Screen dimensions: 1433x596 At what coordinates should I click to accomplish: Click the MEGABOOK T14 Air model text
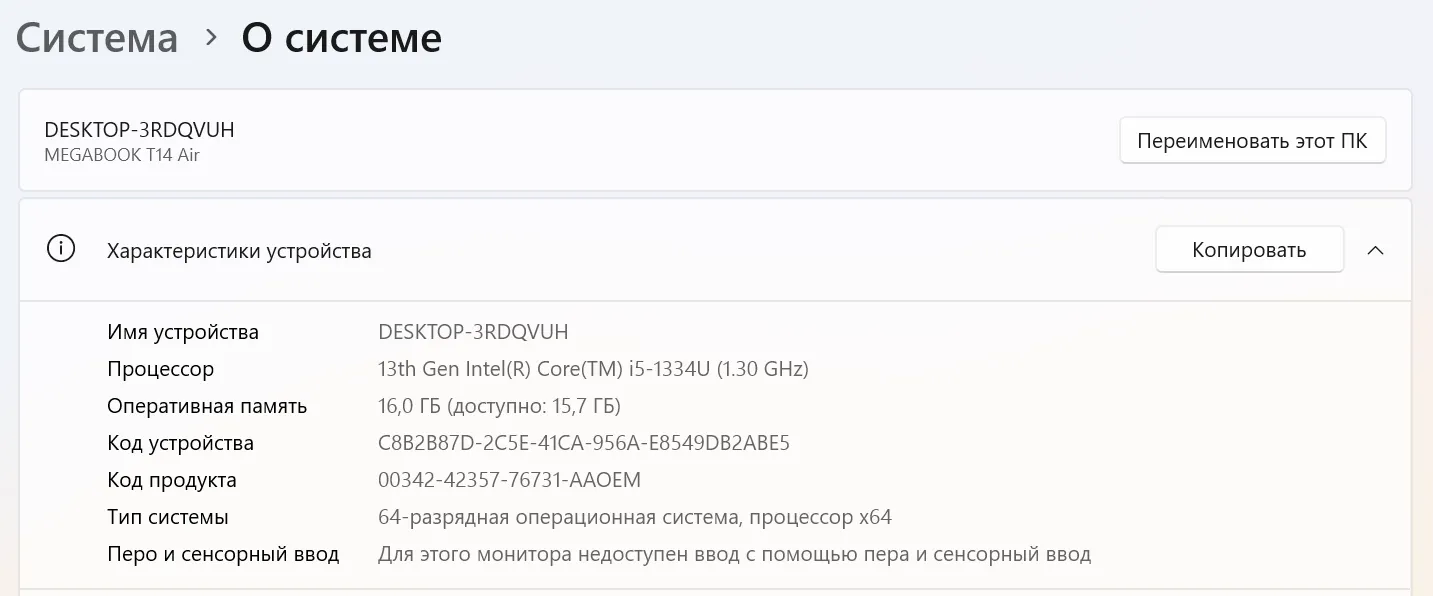coord(122,155)
